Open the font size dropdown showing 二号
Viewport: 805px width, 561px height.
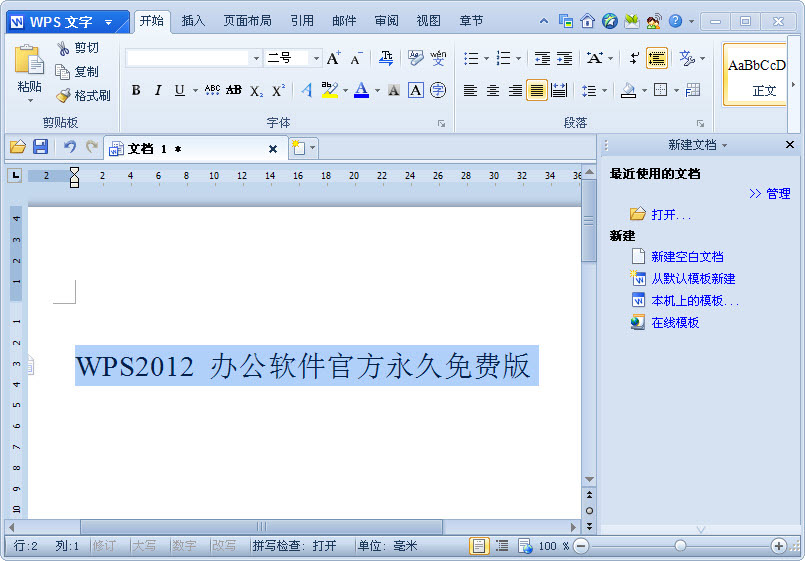316,59
